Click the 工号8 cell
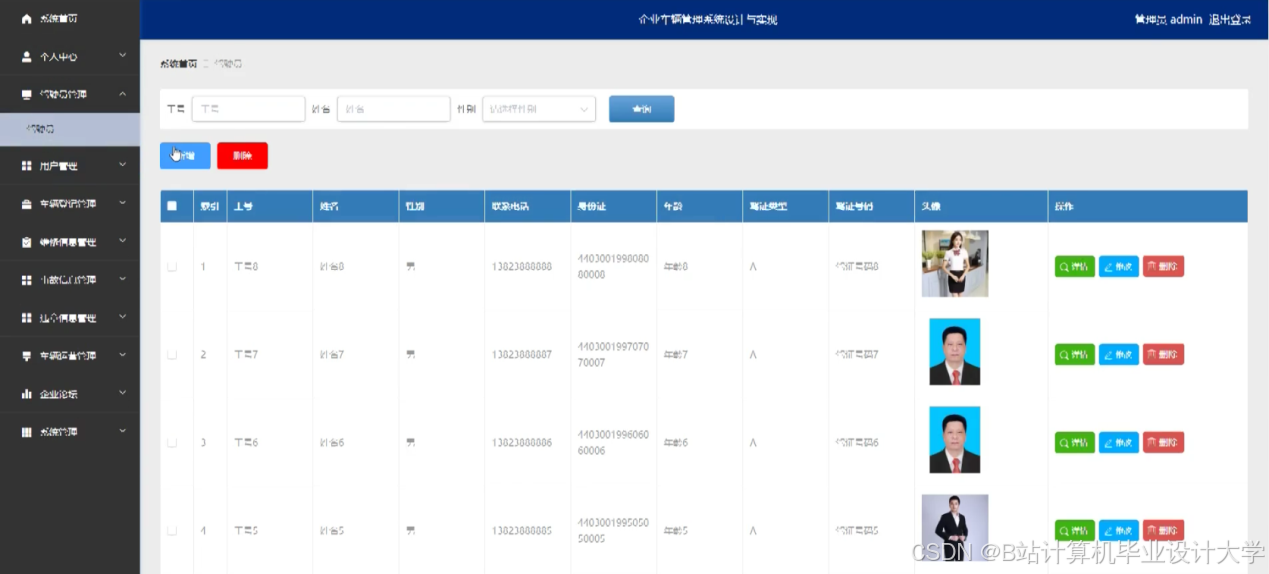1269x574 pixels. (246, 267)
